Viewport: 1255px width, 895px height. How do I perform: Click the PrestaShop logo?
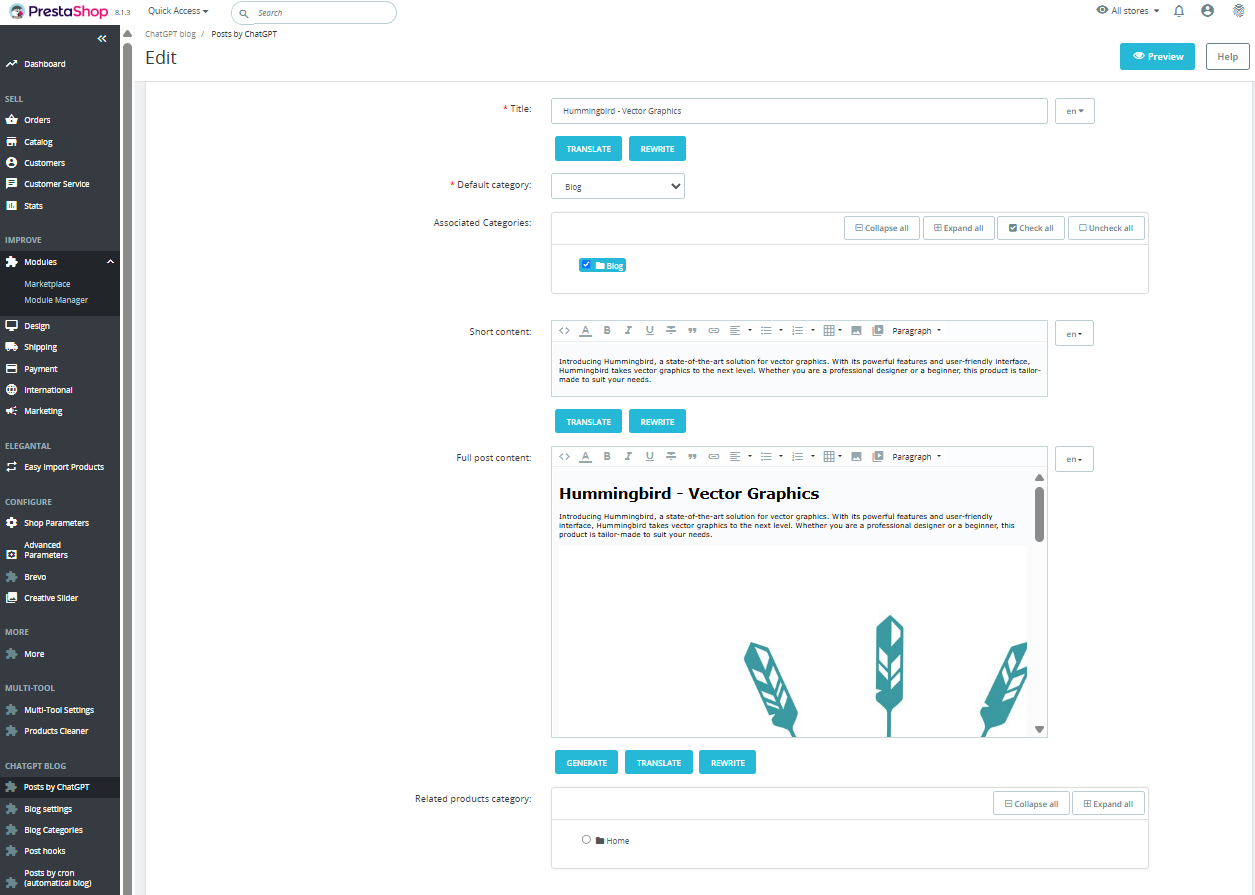click(60, 12)
